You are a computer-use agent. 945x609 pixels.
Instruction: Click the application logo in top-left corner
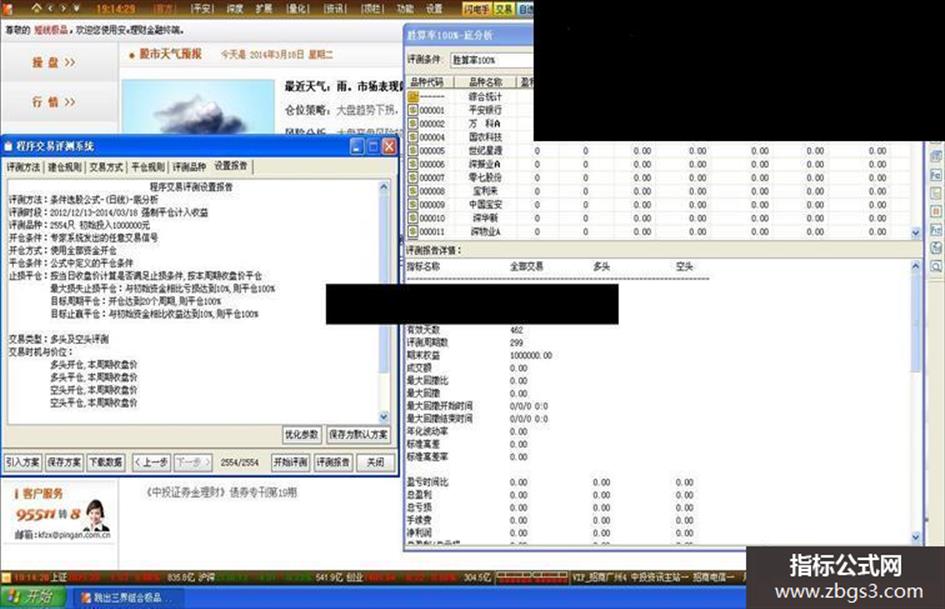point(8,8)
